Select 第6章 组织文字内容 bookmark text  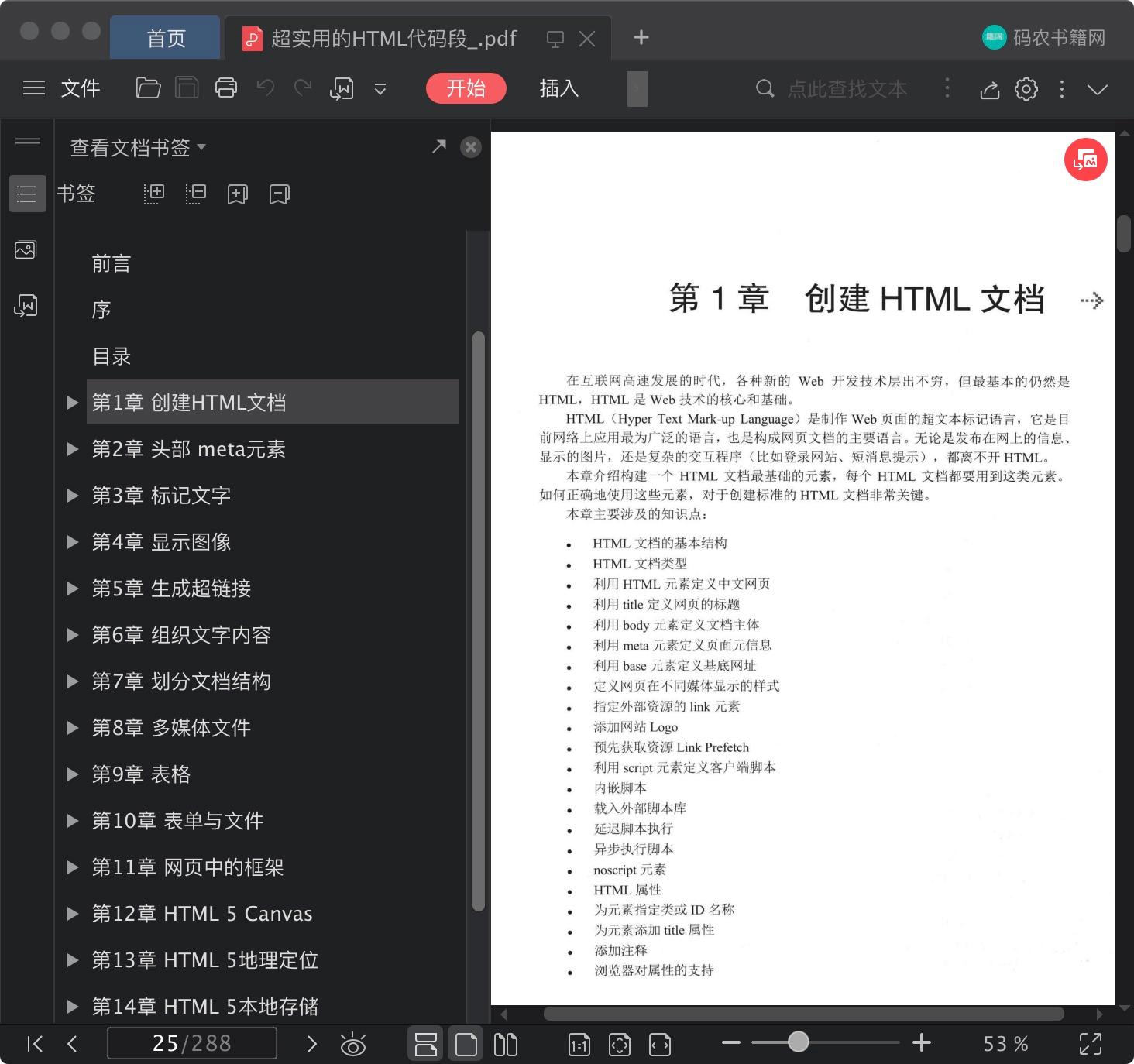[x=181, y=635]
